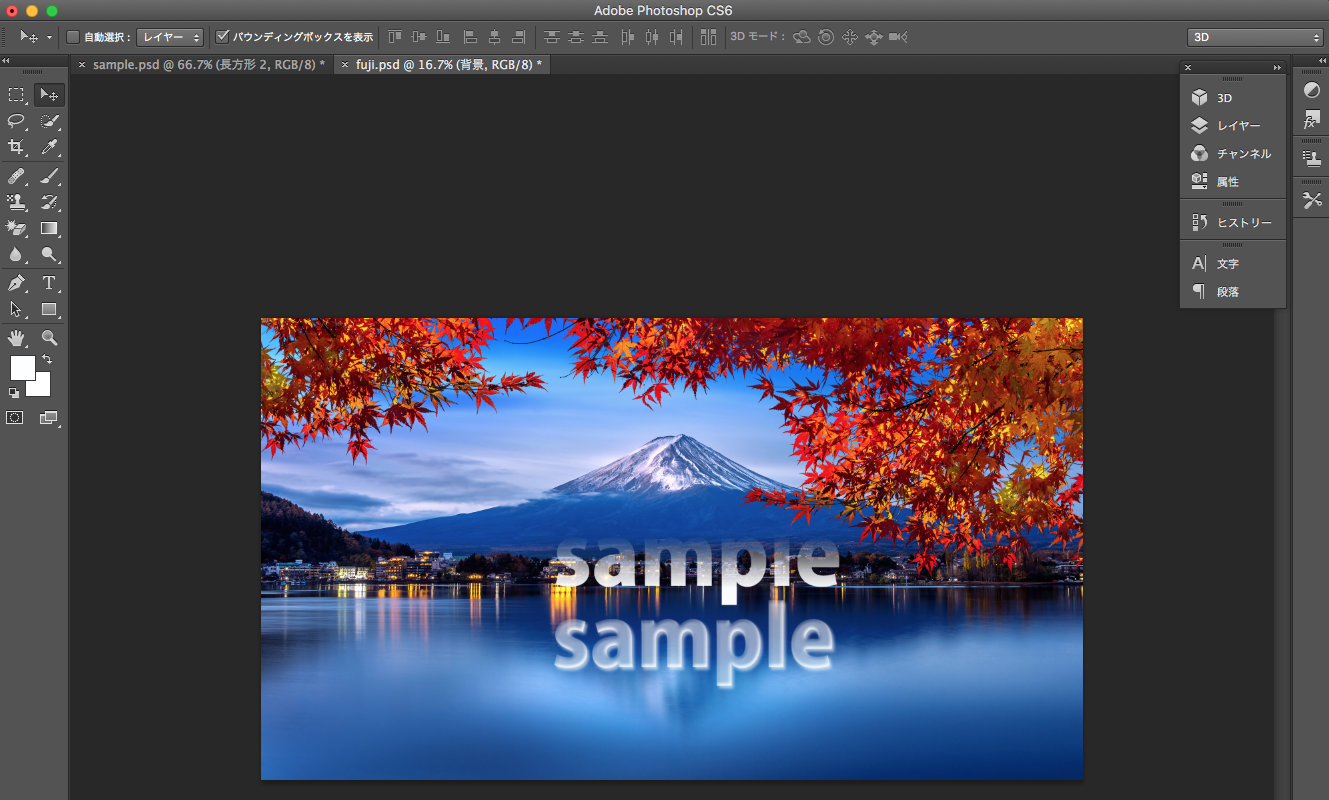This screenshot has height=800, width=1329.
Task: Switch to the sample.psd document tab
Action: 209,64
